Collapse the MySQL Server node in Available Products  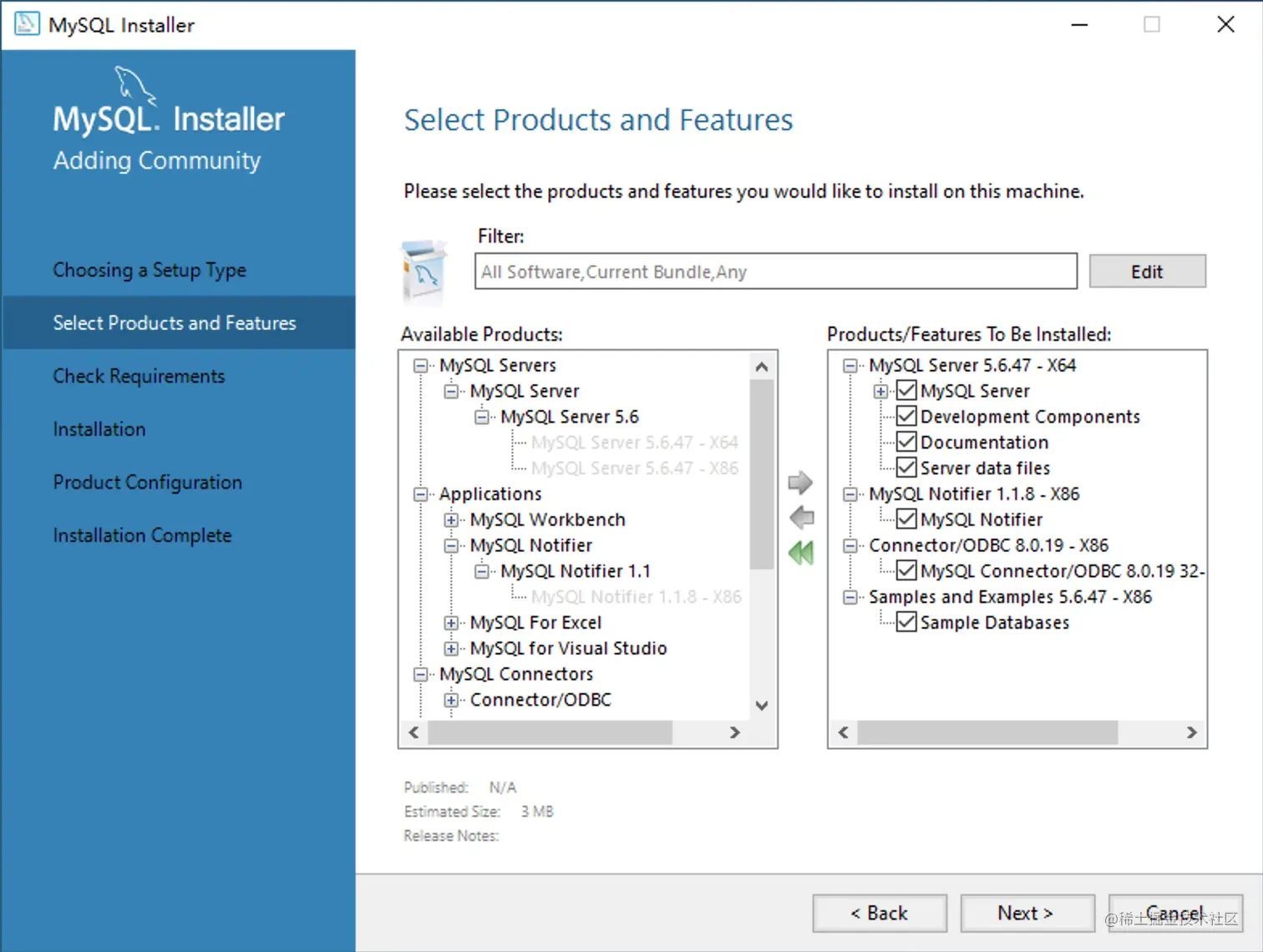coord(451,392)
